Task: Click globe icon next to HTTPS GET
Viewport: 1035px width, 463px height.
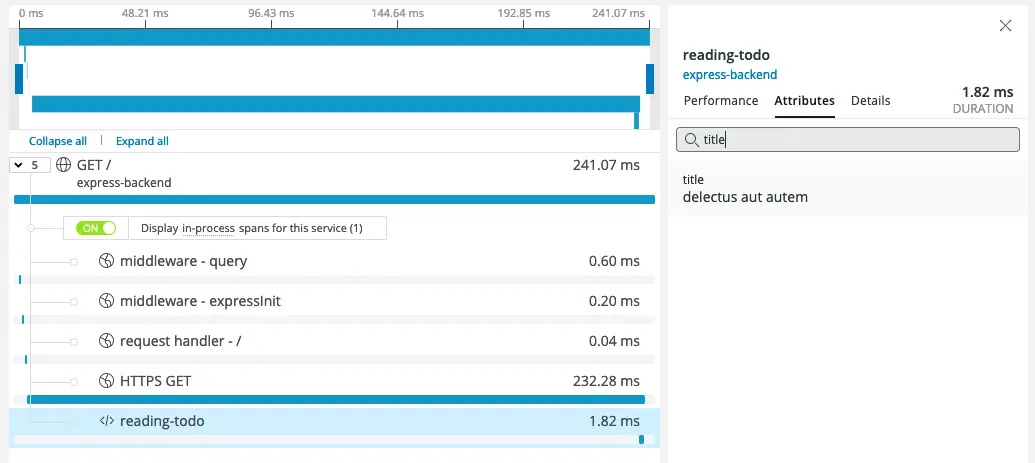Action: coord(107,381)
